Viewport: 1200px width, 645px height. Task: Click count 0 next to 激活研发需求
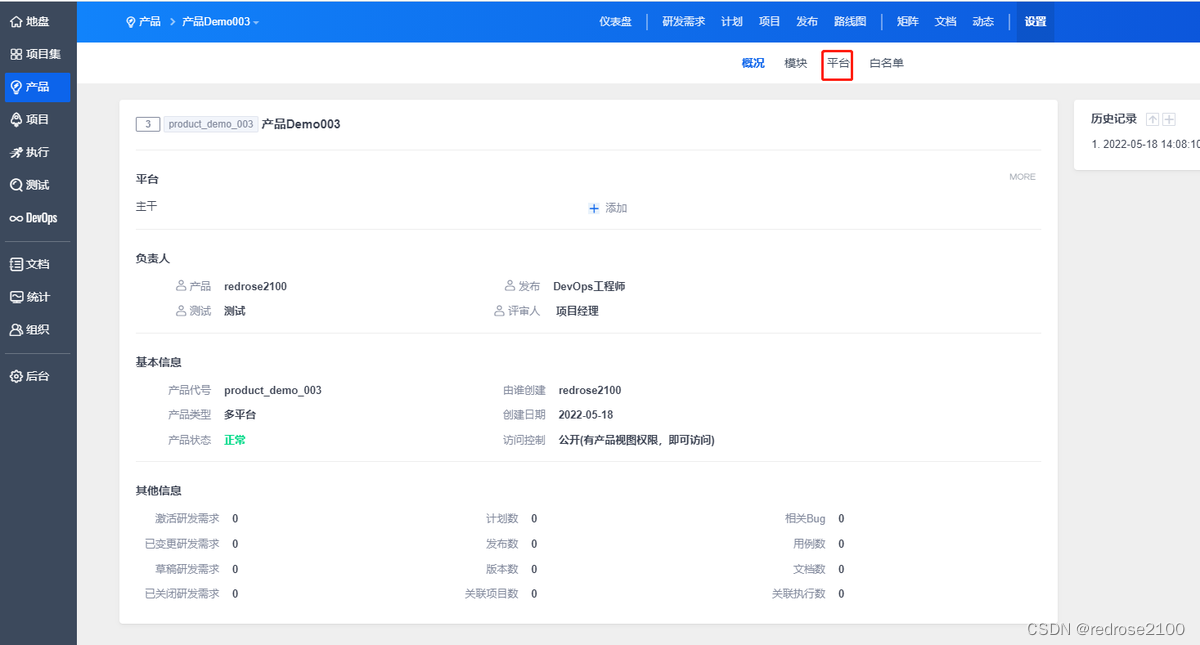pyautogui.click(x=235, y=519)
